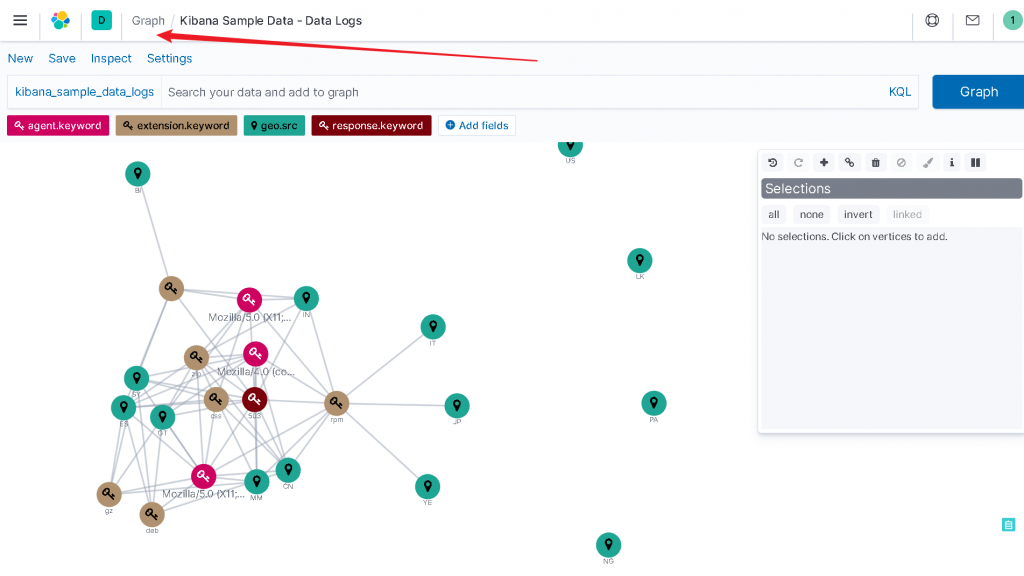Open the D space selector avatar
The height and width of the screenshot is (576, 1024).
tap(101, 20)
